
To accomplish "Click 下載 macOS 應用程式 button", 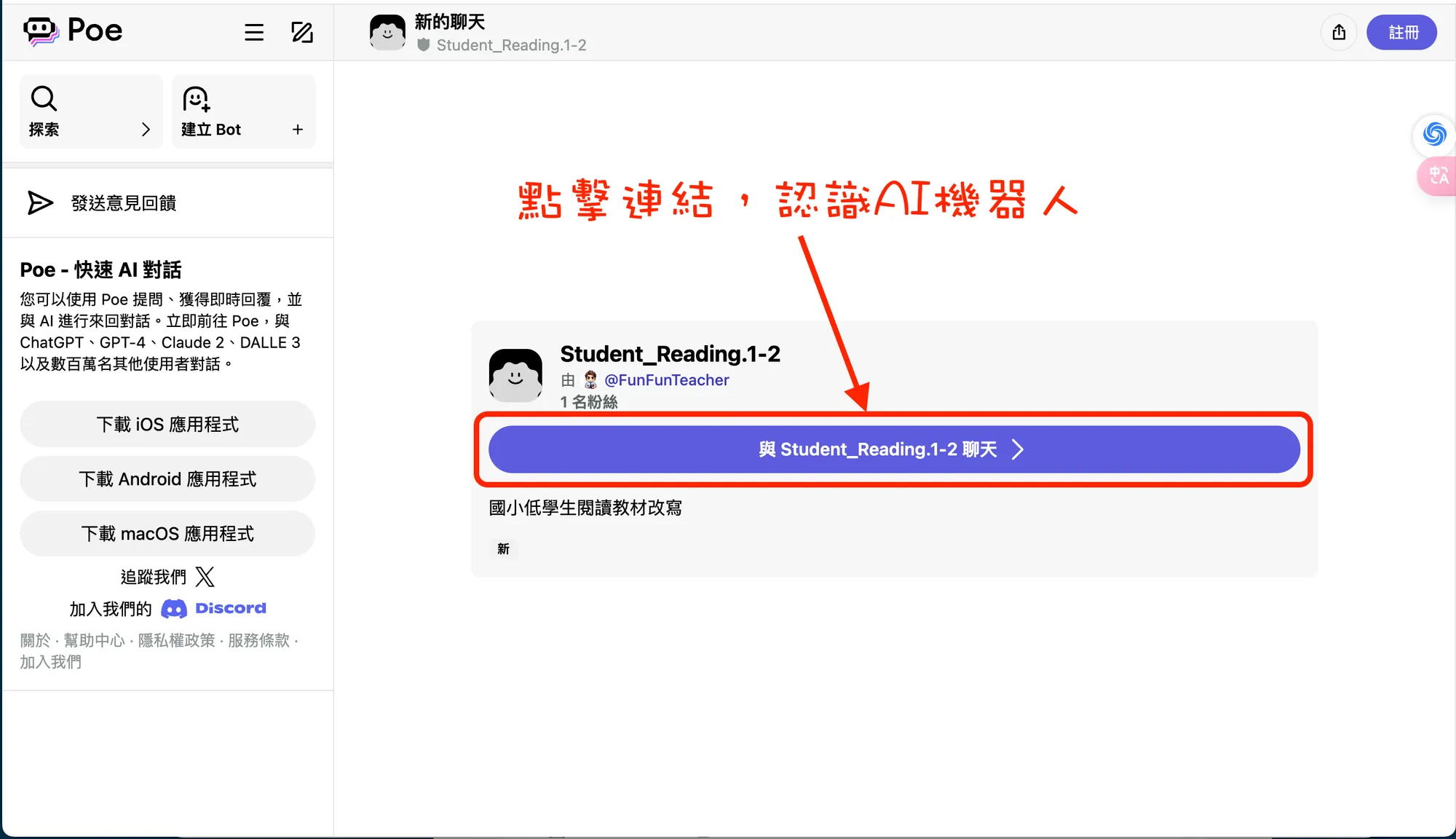I will point(167,534).
